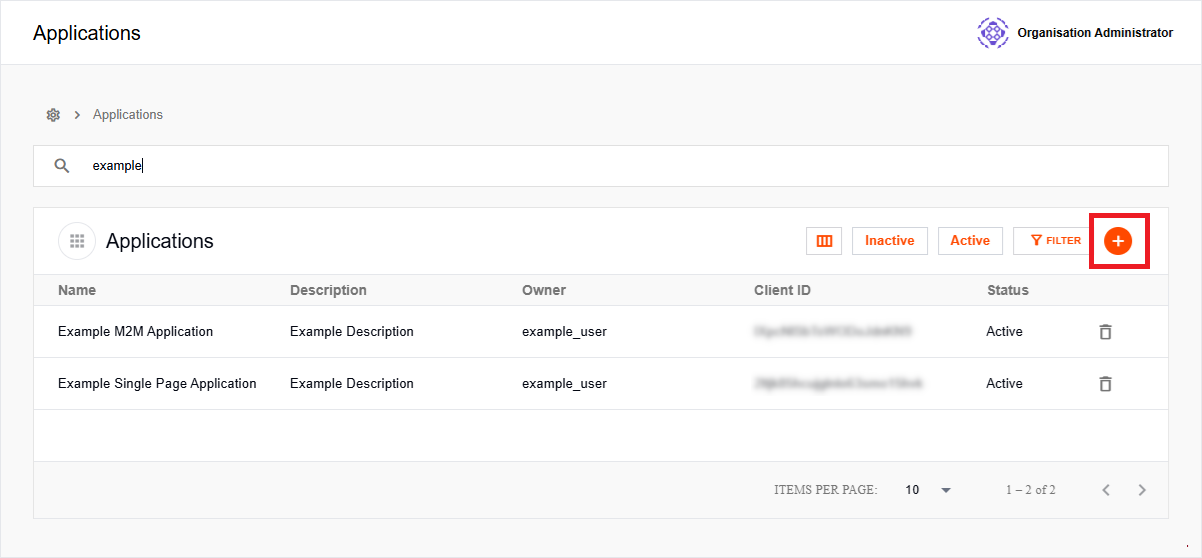Toggle the Inactive status filter
Screen dimensions: 1202x558
pyautogui.click(x=890, y=241)
